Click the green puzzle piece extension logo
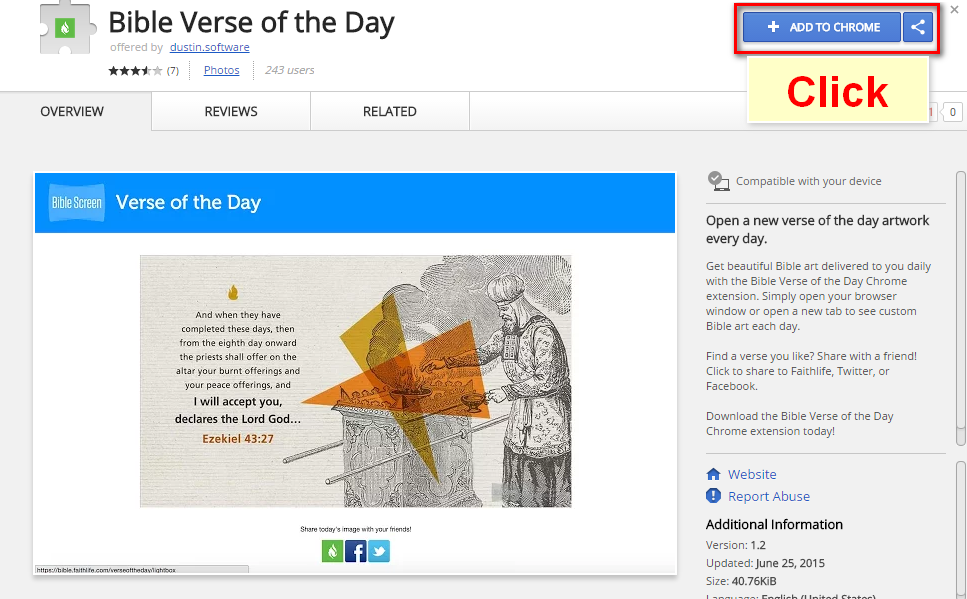967x599 pixels. coord(67,27)
